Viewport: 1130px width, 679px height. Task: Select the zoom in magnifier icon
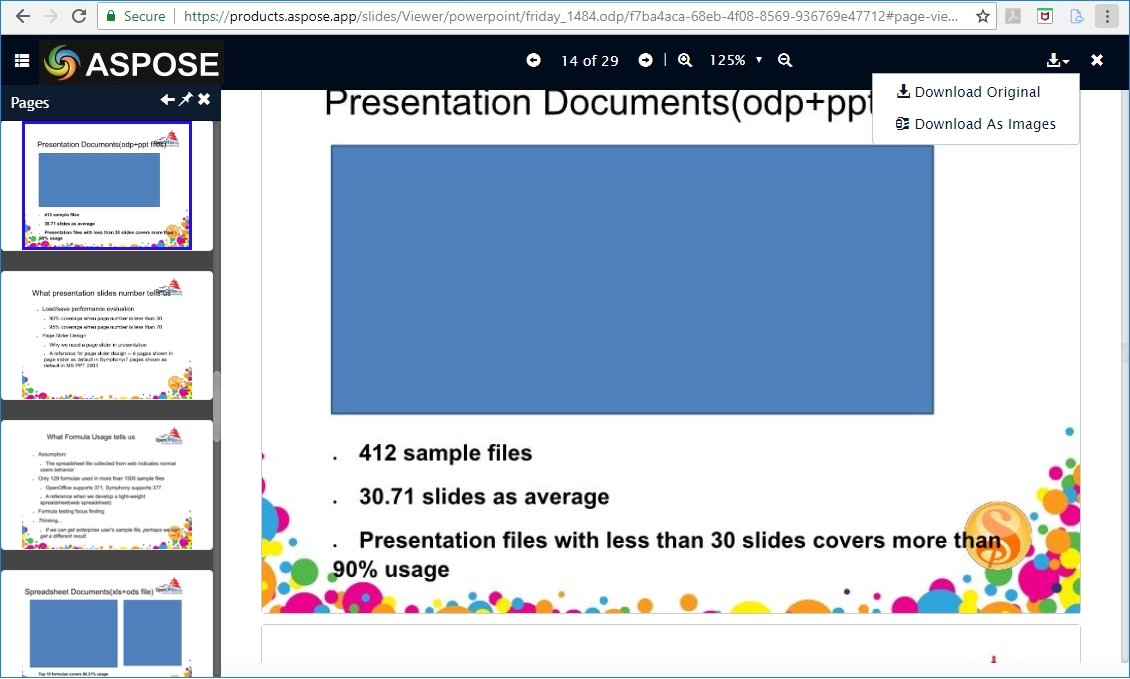(685, 60)
